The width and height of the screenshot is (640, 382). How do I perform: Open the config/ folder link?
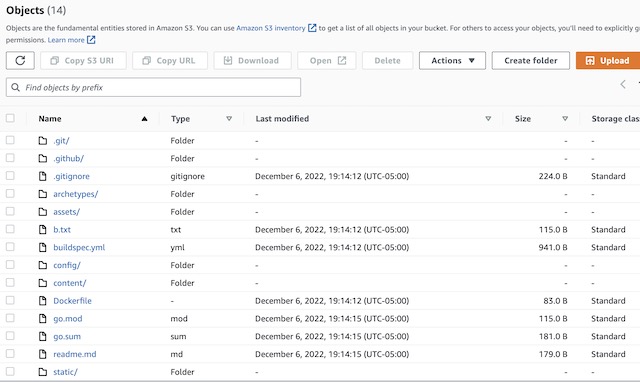pos(67,265)
